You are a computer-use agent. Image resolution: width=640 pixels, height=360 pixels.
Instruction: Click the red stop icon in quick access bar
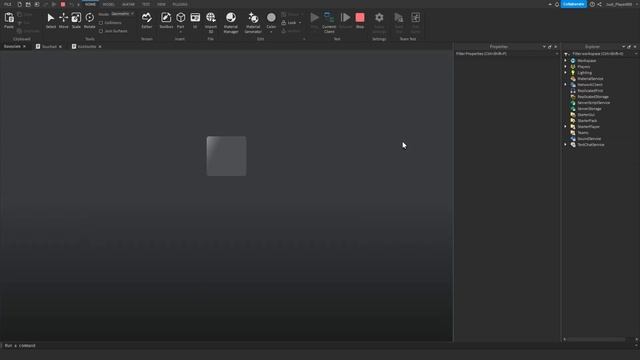pos(63,4)
